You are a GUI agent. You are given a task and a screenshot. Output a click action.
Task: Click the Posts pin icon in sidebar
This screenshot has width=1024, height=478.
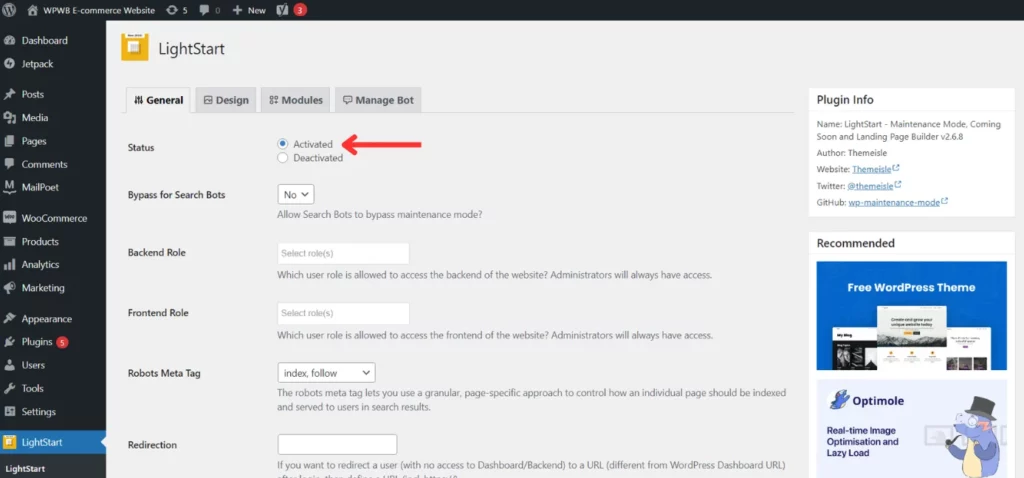click(x=9, y=95)
